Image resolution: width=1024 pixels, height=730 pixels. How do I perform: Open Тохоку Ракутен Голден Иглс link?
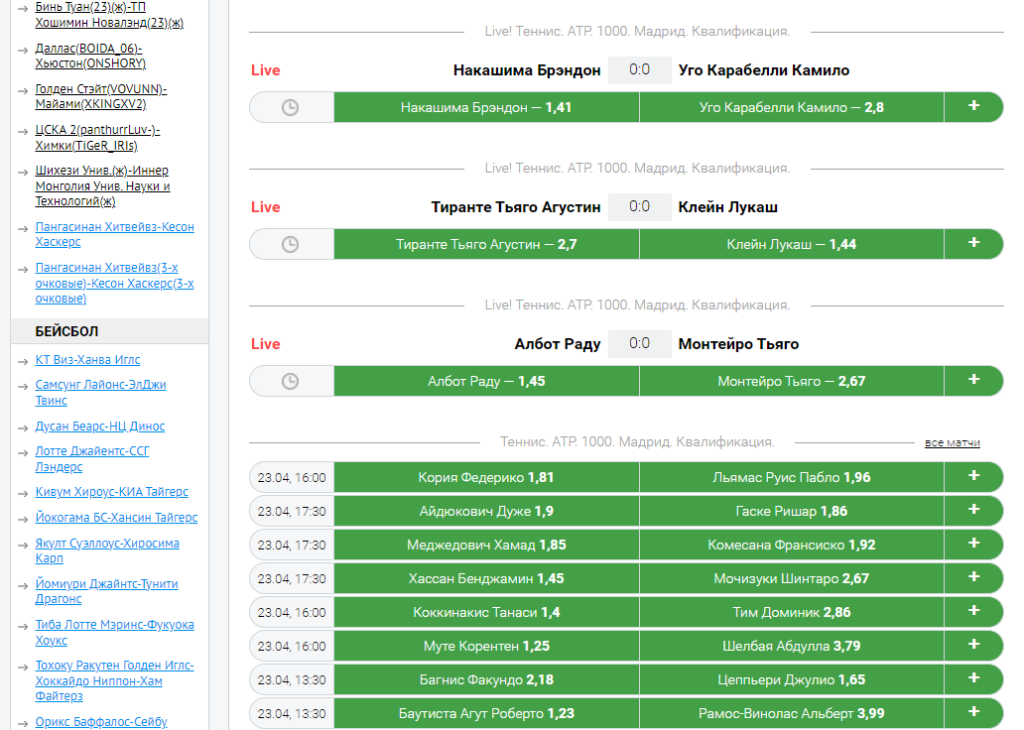coord(114,681)
